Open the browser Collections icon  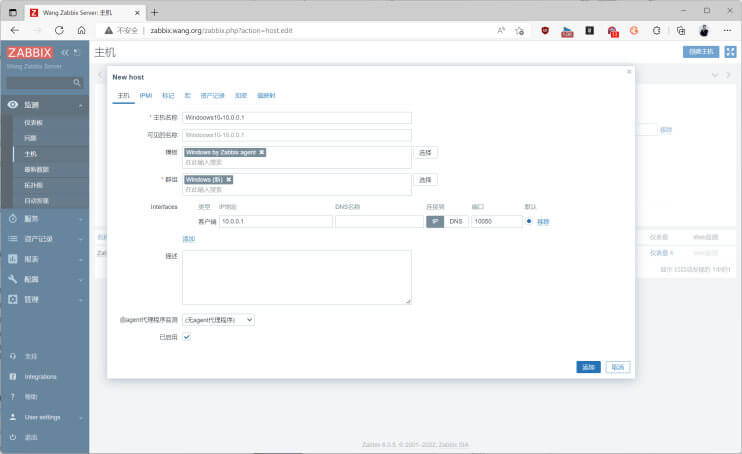click(681, 30)
